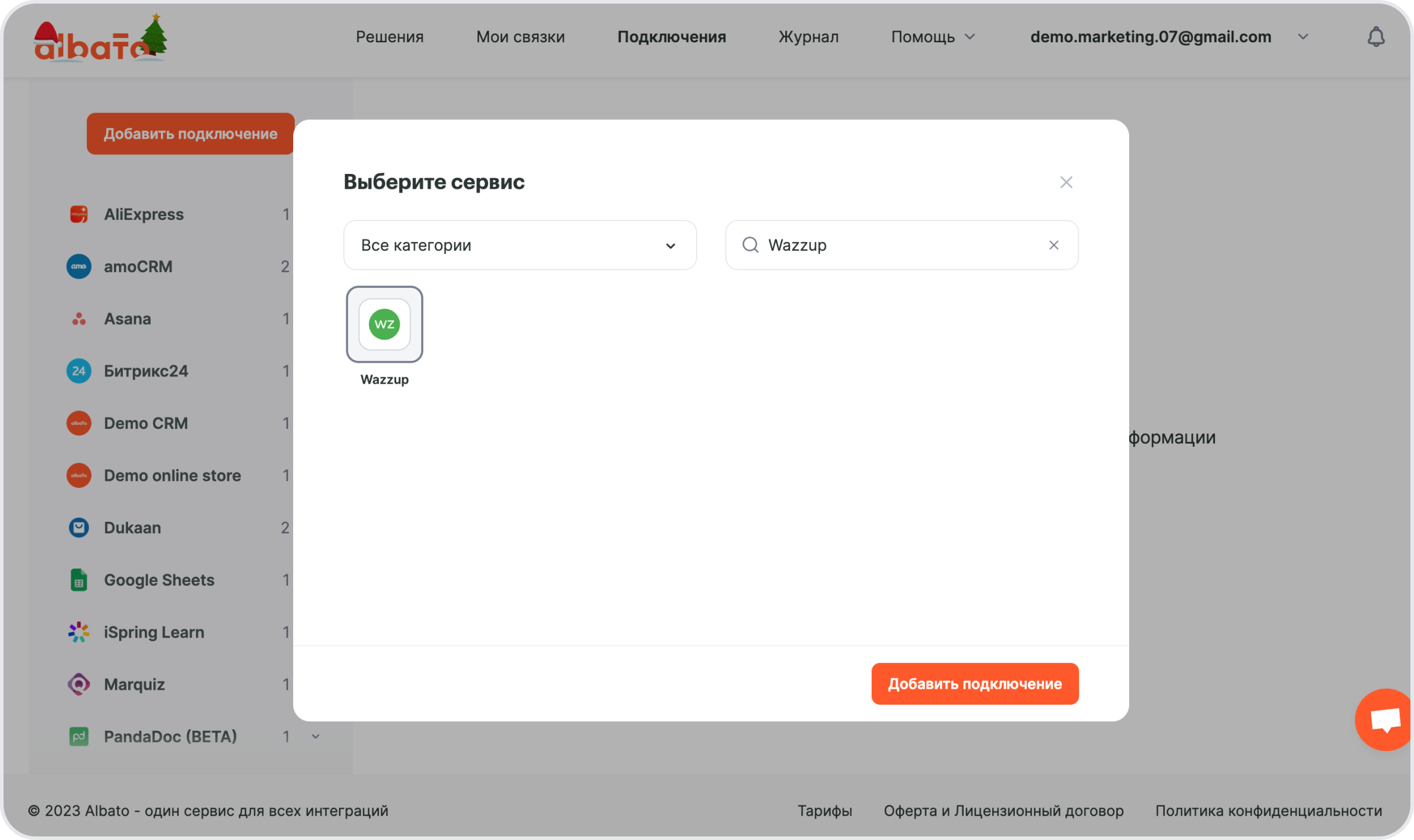
Task: Select Битрикс24 connection label
Action: tap(146, 371)
